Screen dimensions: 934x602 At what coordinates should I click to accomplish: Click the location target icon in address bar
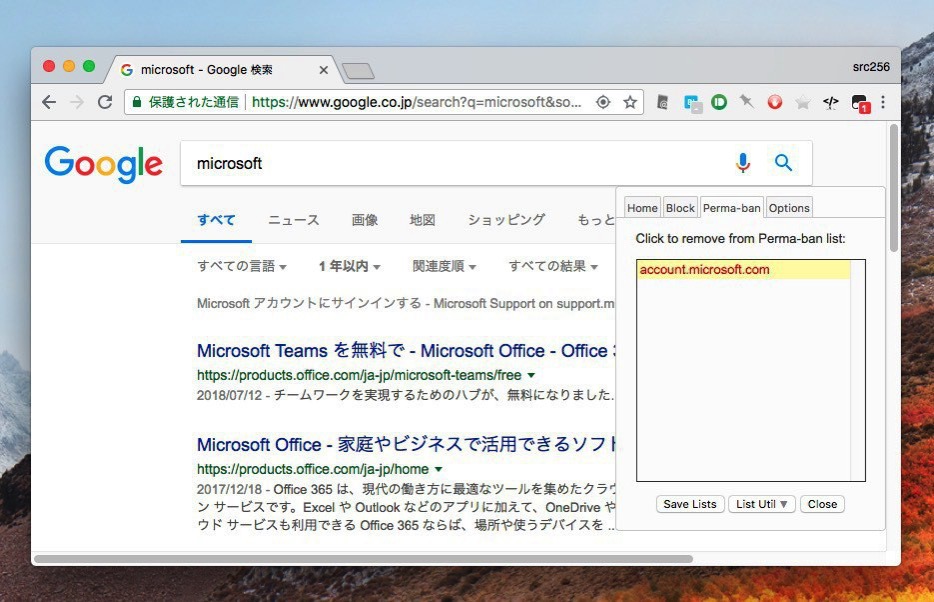tap(603, 102)
